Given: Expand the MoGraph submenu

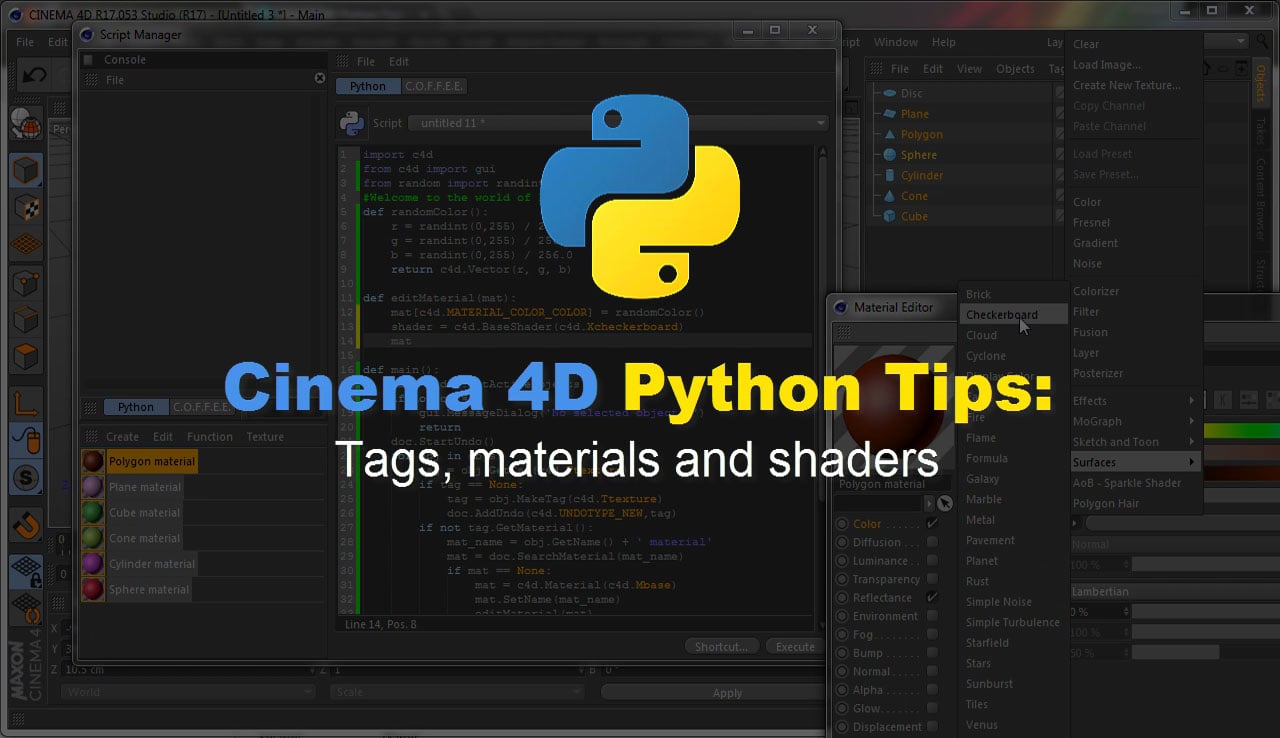Looking at the screenshot, I should (x=1133, y=421).
